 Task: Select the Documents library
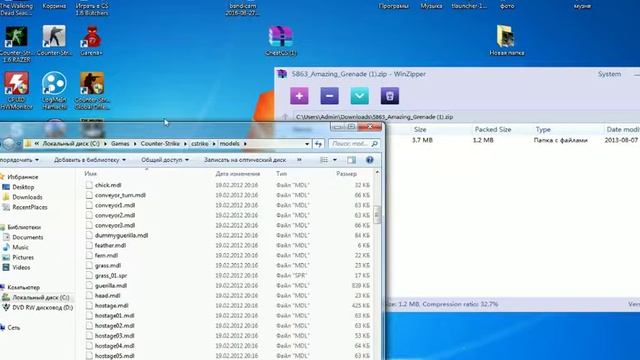[x=27, y=237]
